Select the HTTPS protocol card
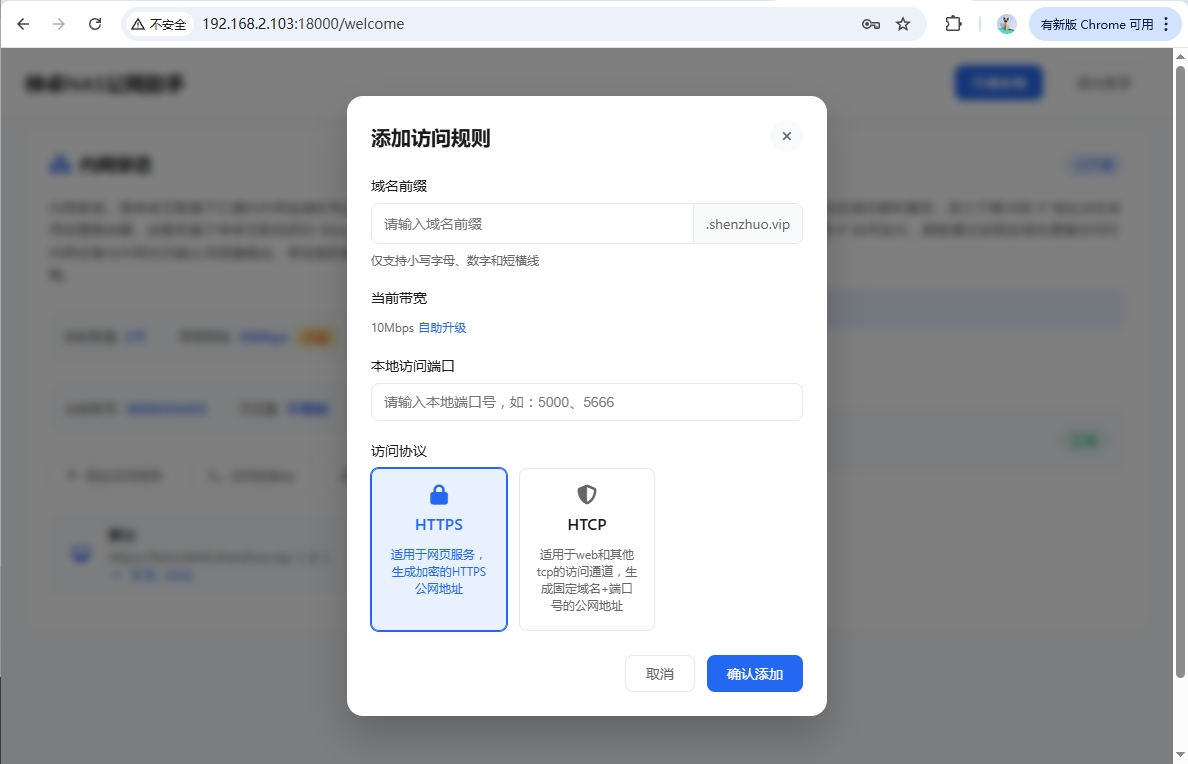Screen dimensions: 1188x764 (439, 549)
